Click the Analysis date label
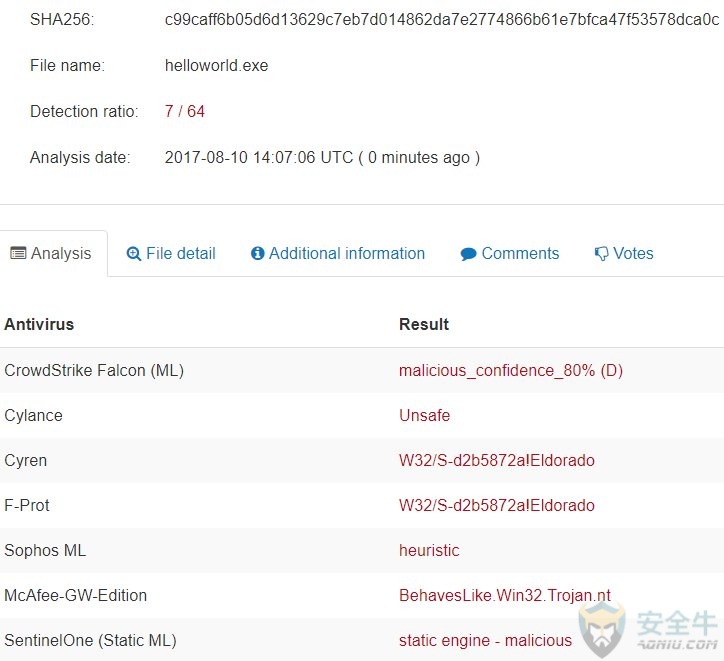 (x=80, y=157)
